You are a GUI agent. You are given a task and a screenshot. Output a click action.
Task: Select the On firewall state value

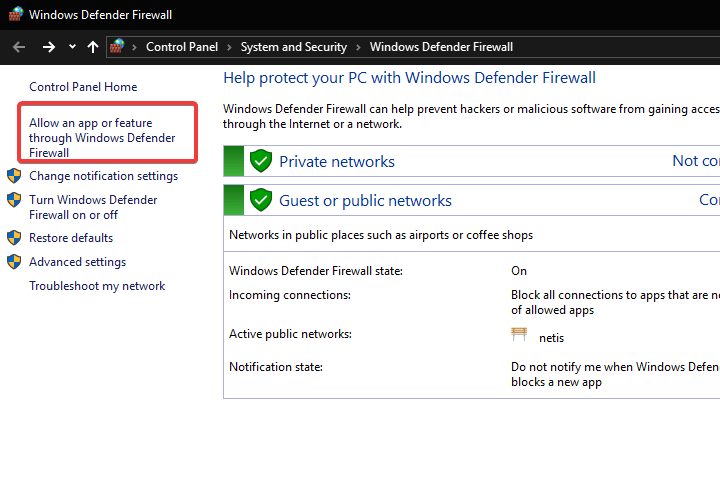pos(519,271)
